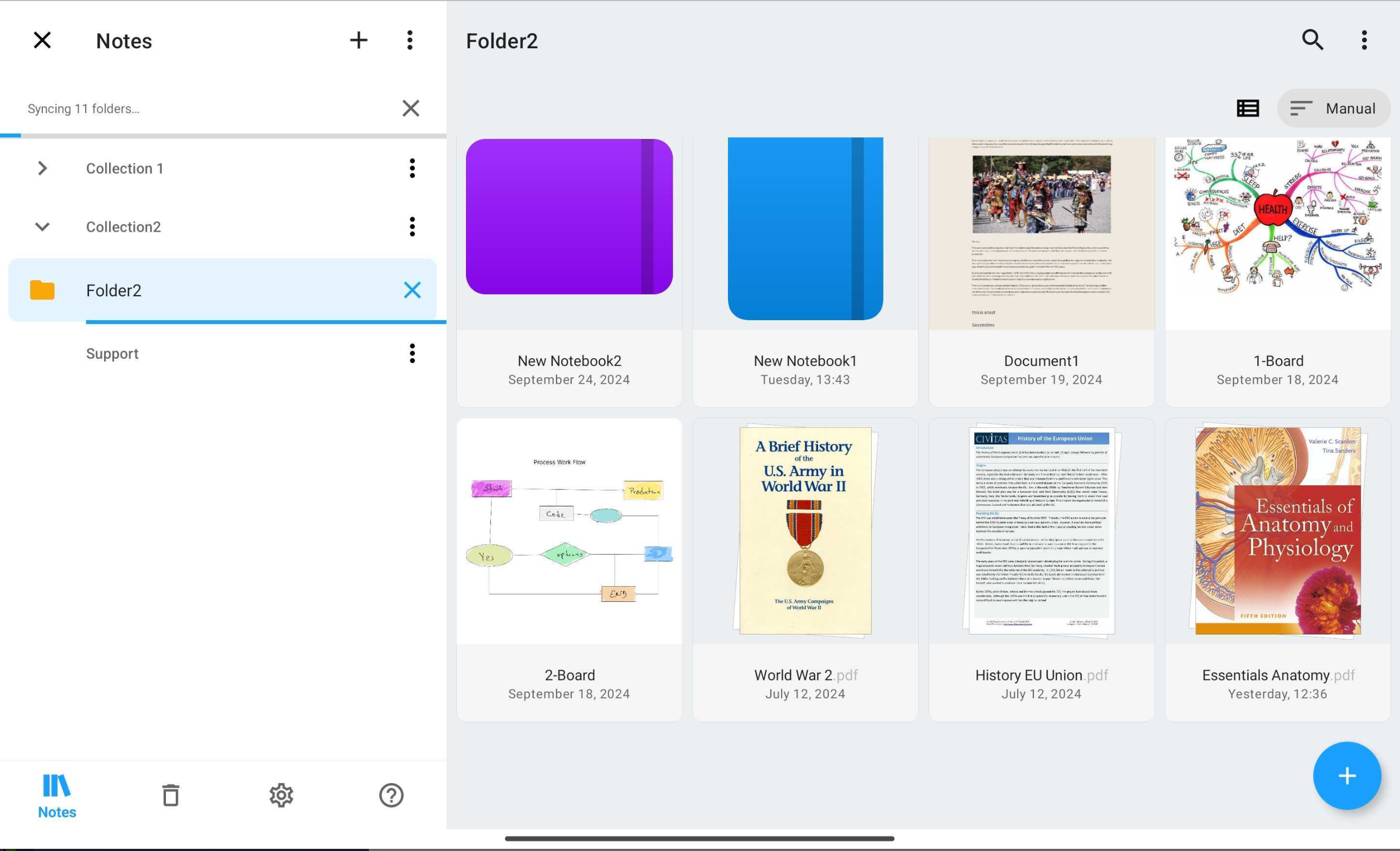Expand Collection 1 folder tree
Viewport: 1400px width, 851px height.
click(x=42, y=168)
